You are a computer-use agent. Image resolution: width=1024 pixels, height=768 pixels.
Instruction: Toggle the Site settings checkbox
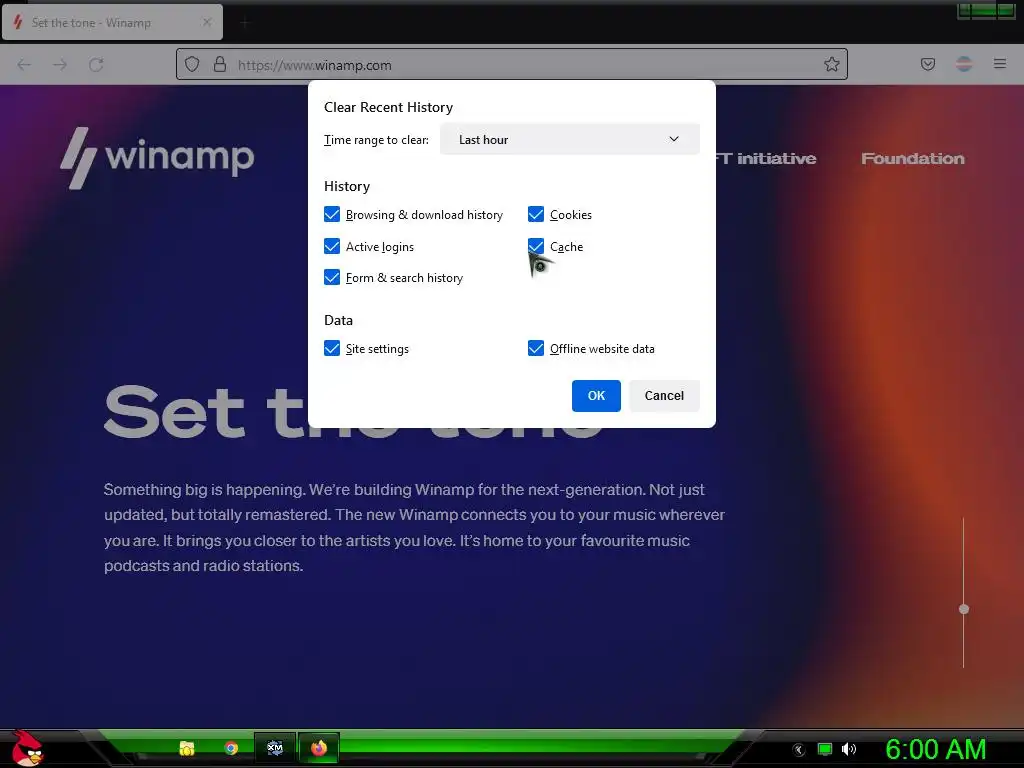[332, 348]
